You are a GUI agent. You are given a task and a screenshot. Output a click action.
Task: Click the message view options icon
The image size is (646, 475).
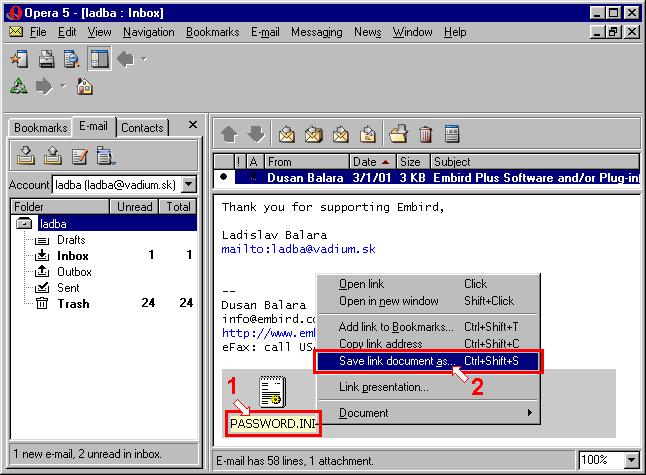coord(452,134)
